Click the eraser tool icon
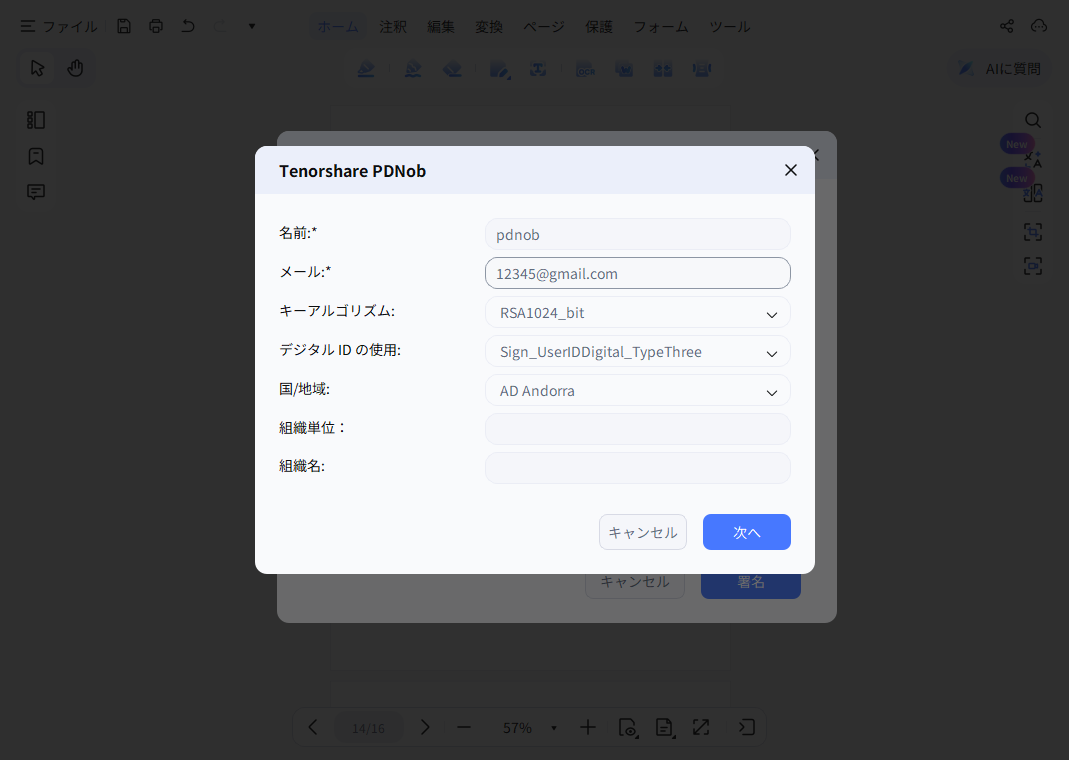The width and height of the screenshot is (1069, 760). (x=452, y=69)
